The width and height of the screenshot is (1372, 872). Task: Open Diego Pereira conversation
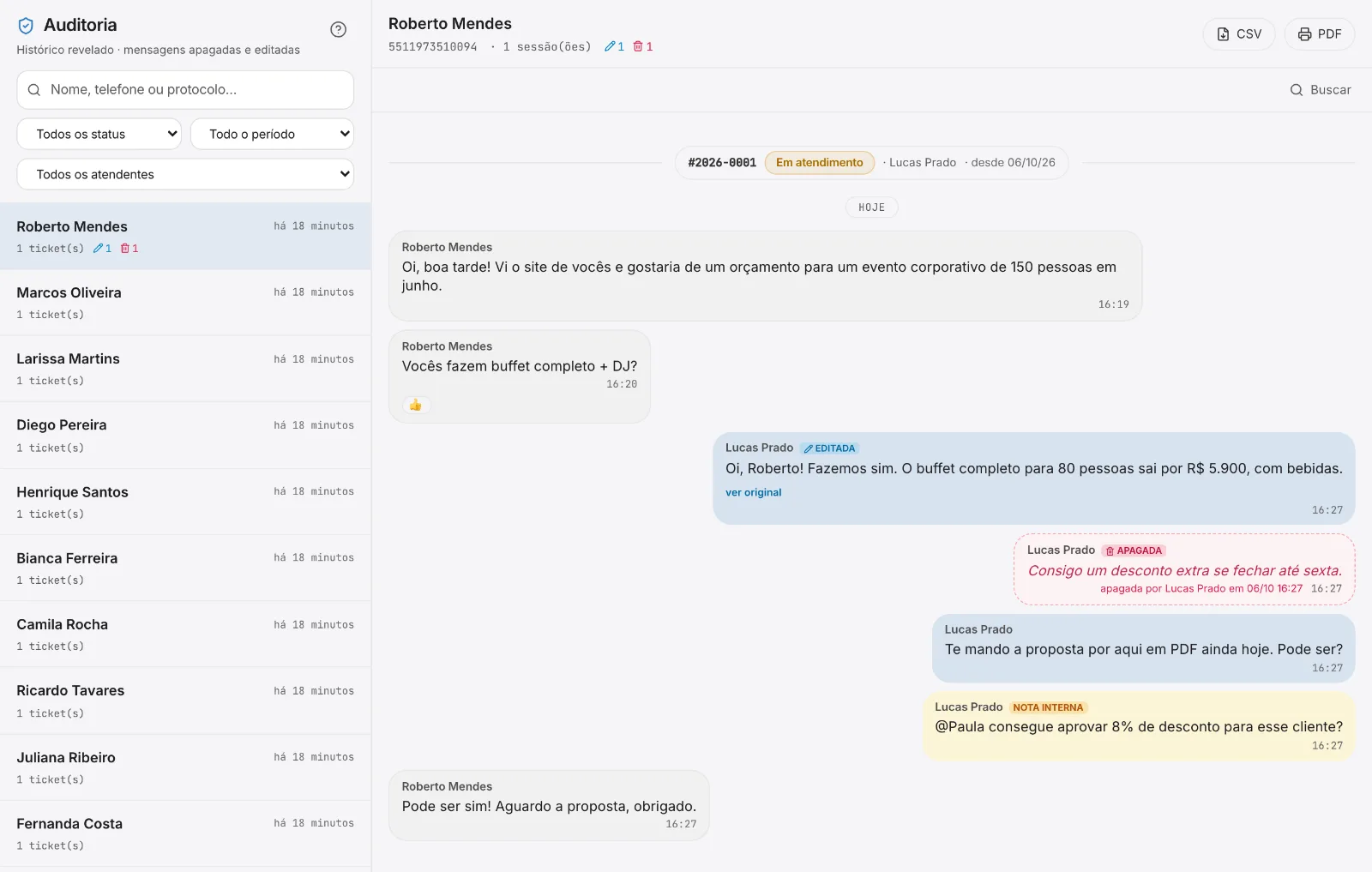[185, 436]
